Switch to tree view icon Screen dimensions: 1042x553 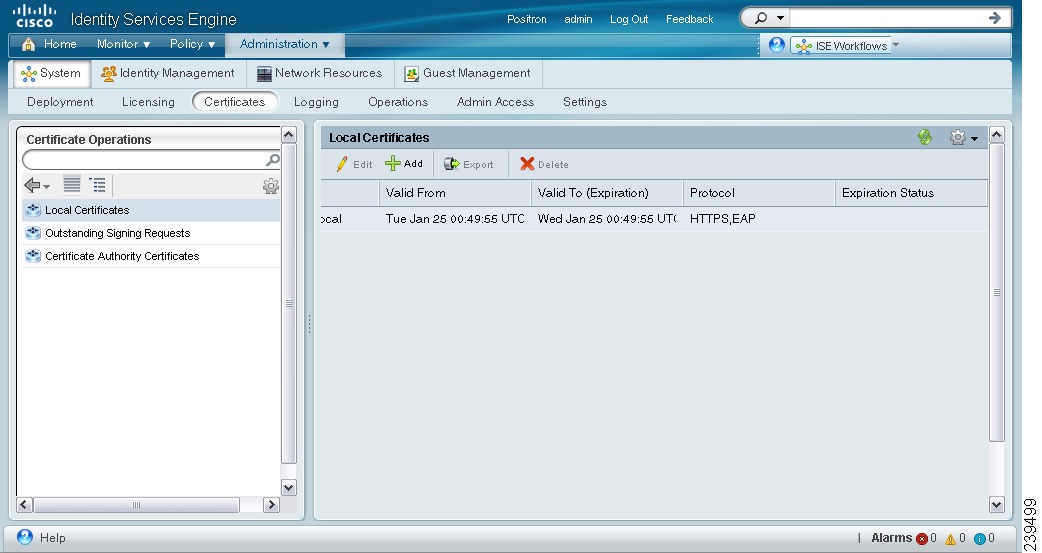(98, 185)
